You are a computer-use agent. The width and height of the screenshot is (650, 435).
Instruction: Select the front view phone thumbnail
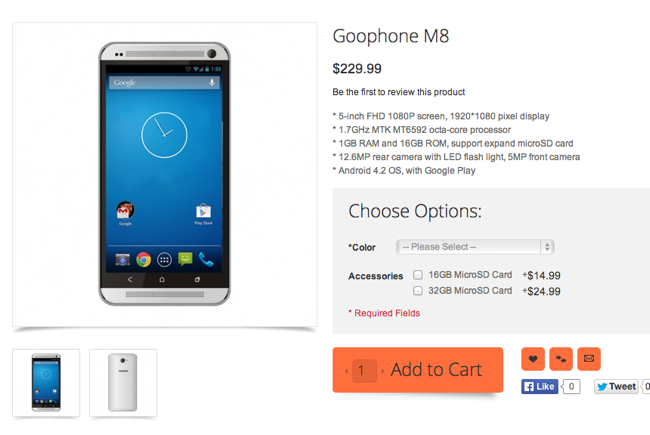coord(46,382)
